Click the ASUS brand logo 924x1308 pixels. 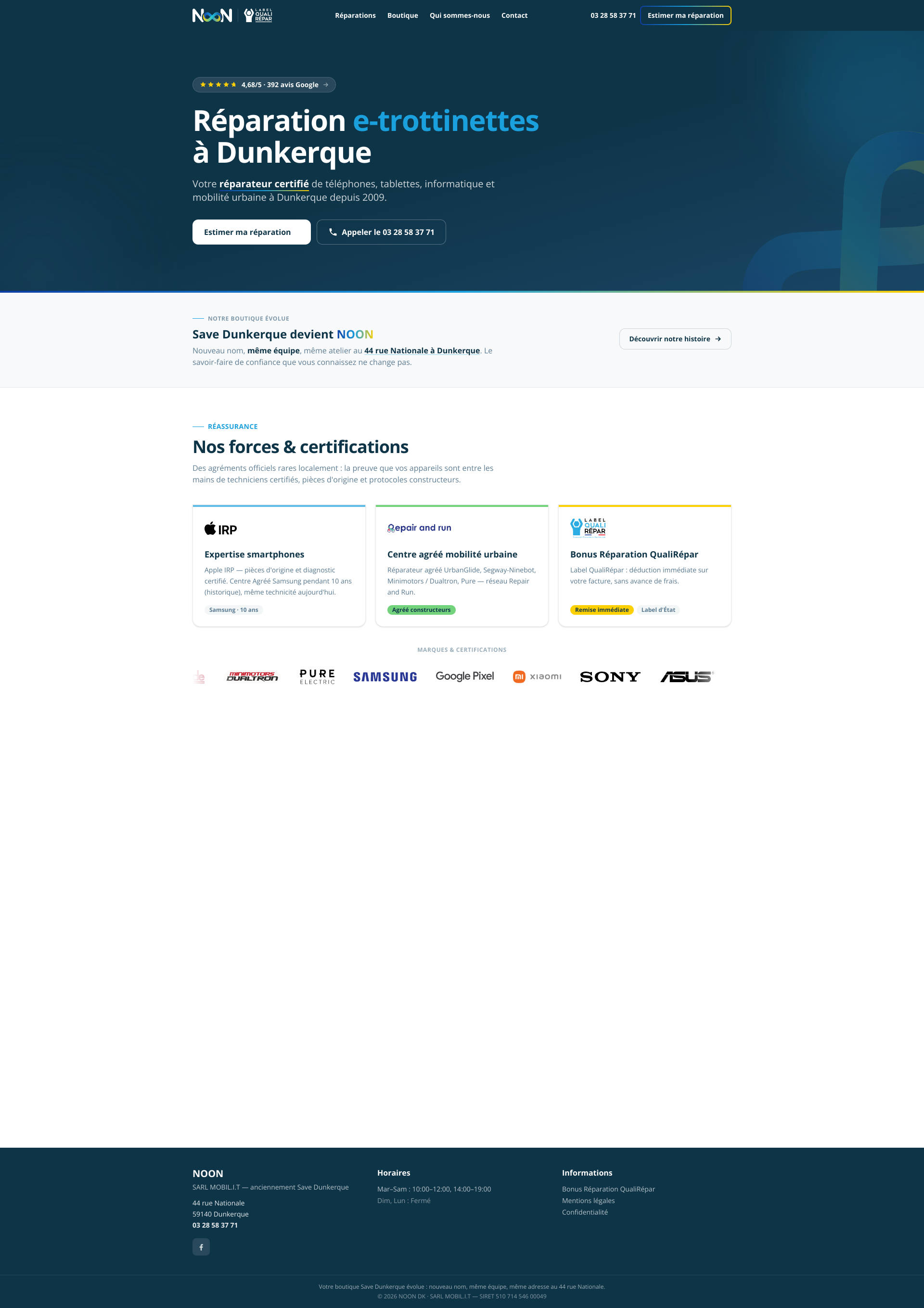click(x=687, y=677)
